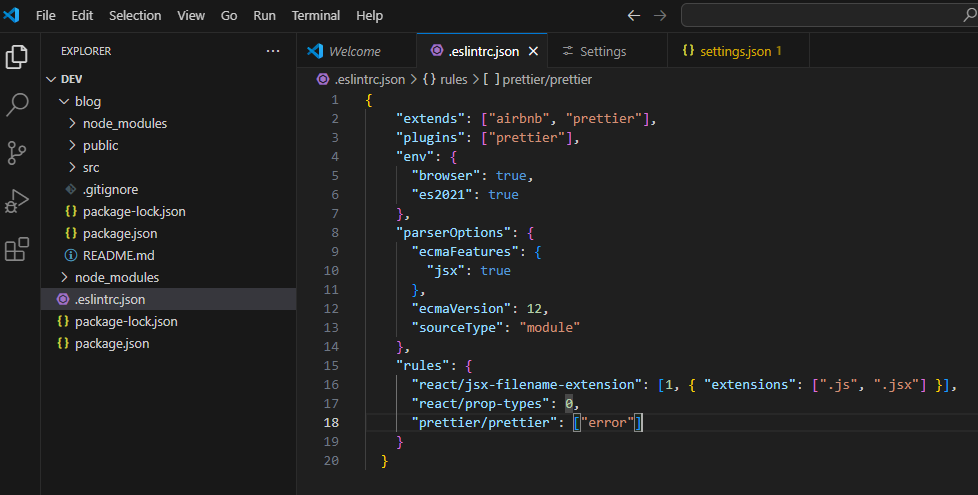The width and height of the screenshot is (978, 495).
Task: Click the "es2021" key on line 6
Action: tap(442, 195)
